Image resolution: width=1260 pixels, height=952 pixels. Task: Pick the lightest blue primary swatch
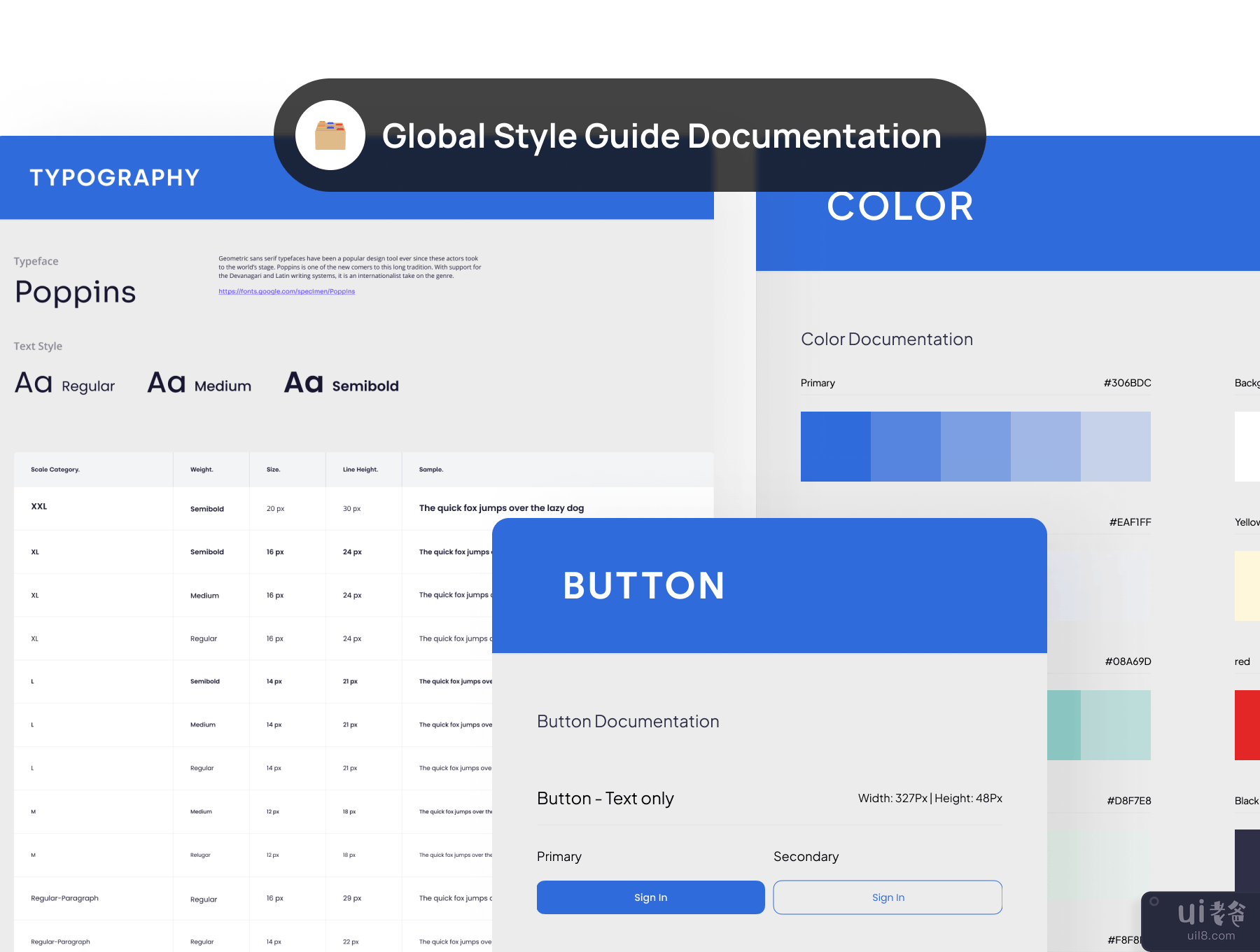1115,447
